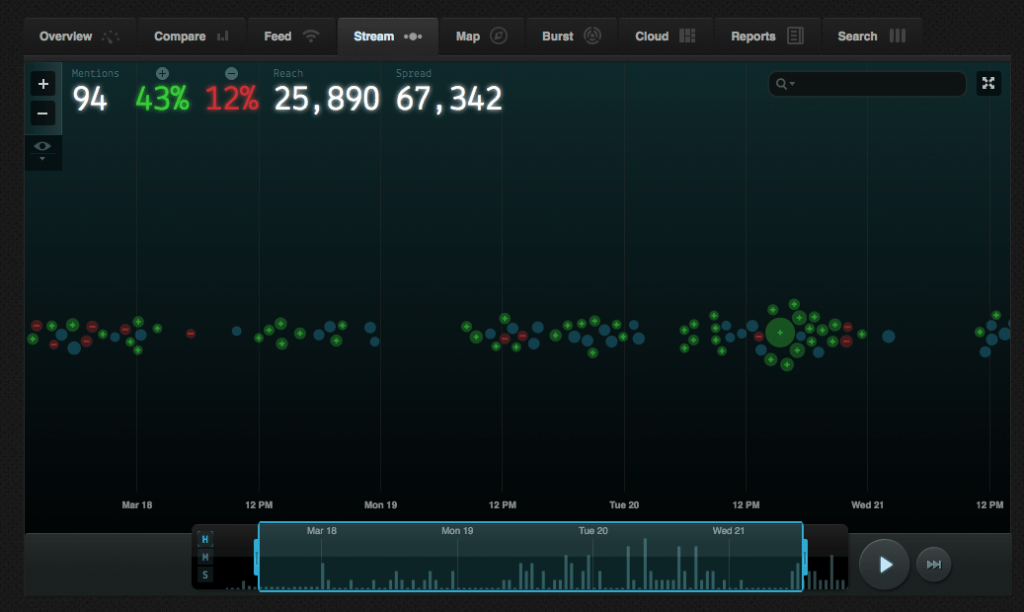Click the negative sentiment minus icon above 12%

[231, 74]
